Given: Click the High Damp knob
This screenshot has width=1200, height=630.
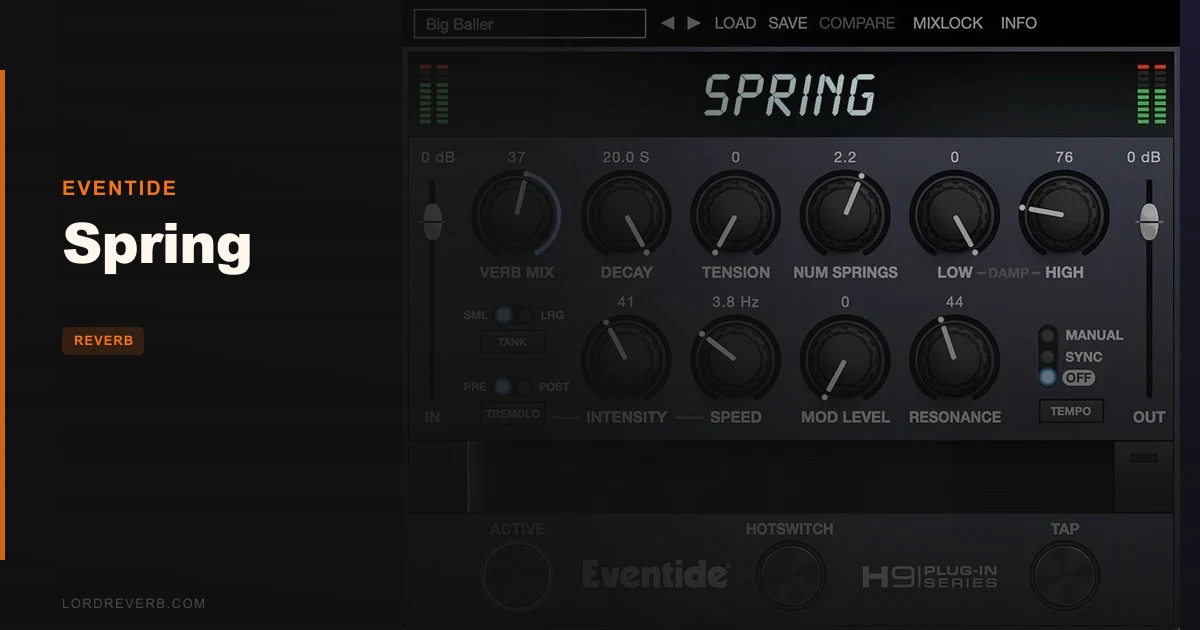Looking at the screenshot, I should [x=1063, y=214].
